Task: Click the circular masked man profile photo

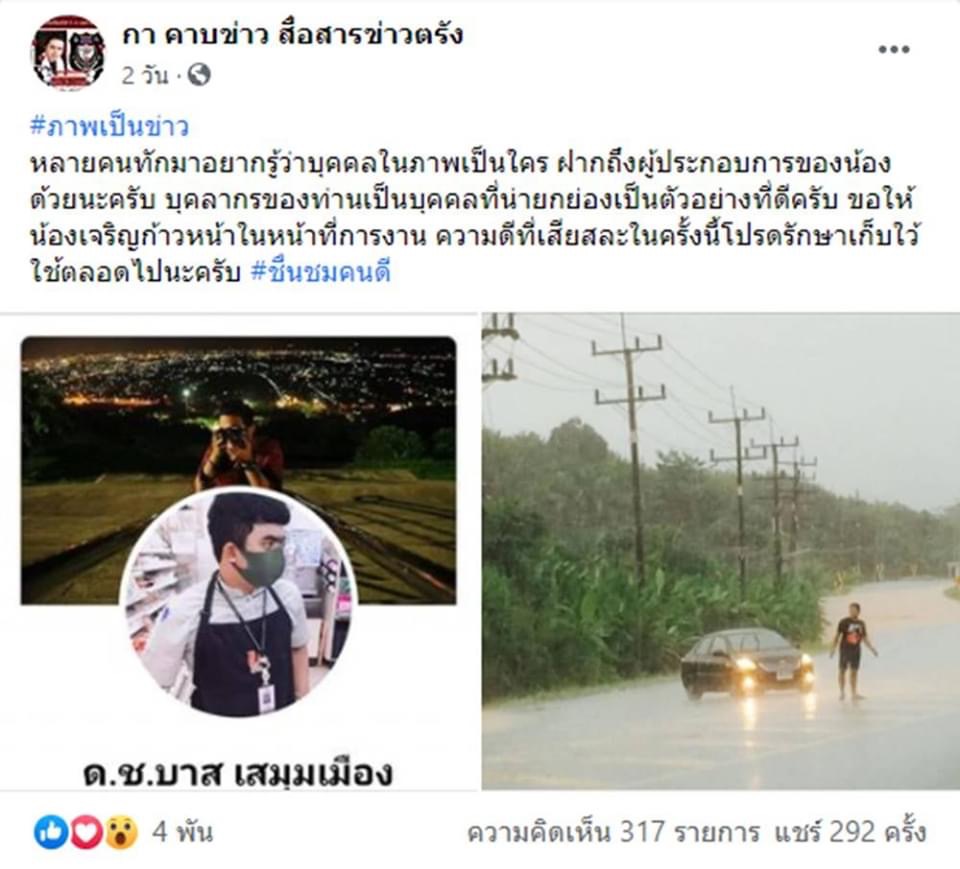Action: 239,603
